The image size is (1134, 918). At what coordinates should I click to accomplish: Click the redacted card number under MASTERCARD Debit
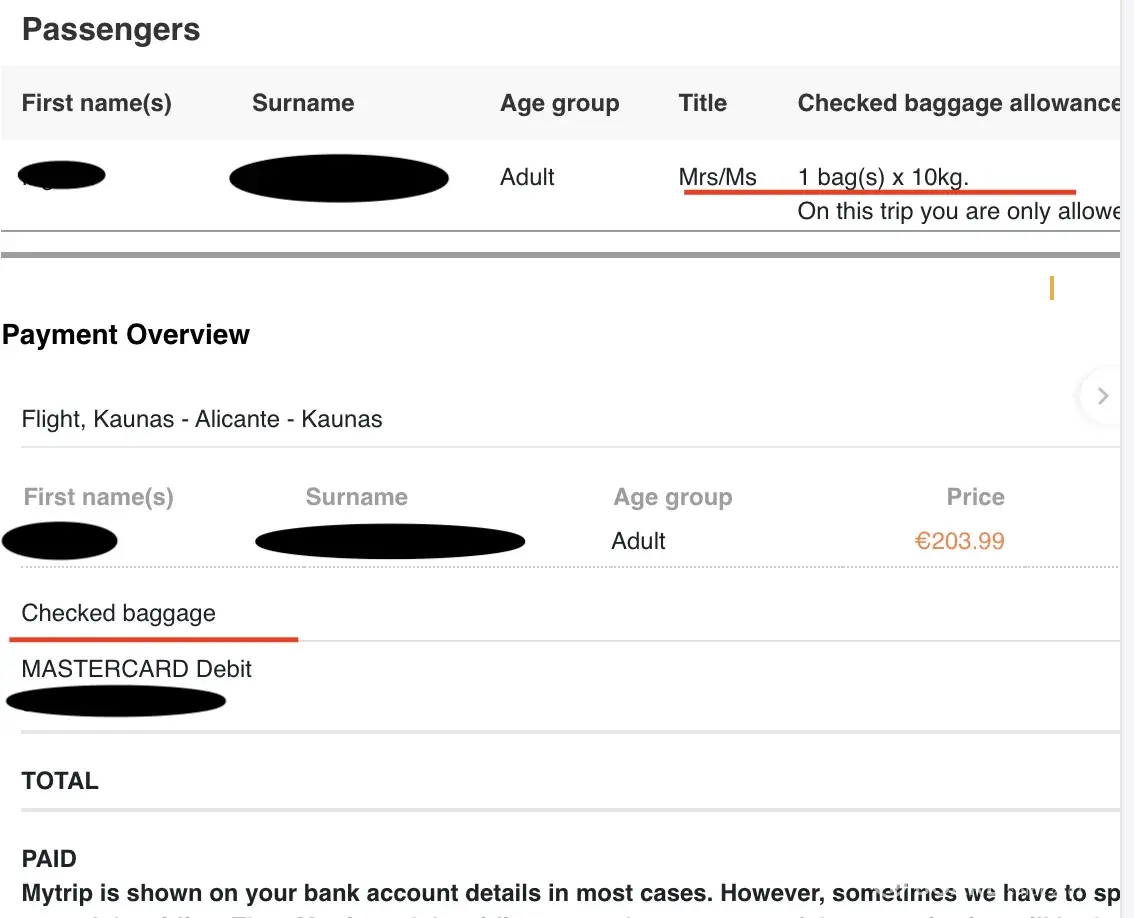116,701
